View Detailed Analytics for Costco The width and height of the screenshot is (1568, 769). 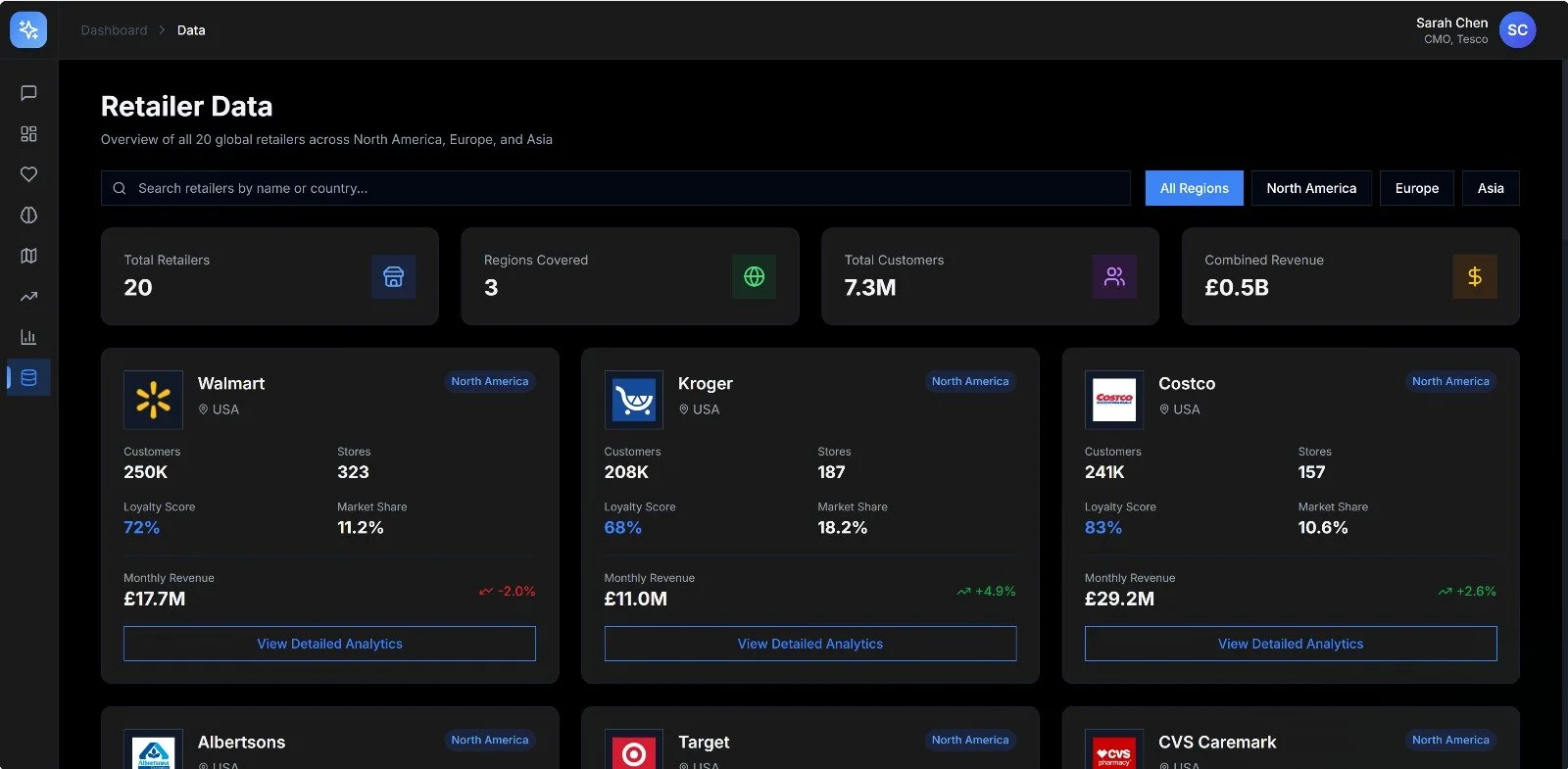1291,644
